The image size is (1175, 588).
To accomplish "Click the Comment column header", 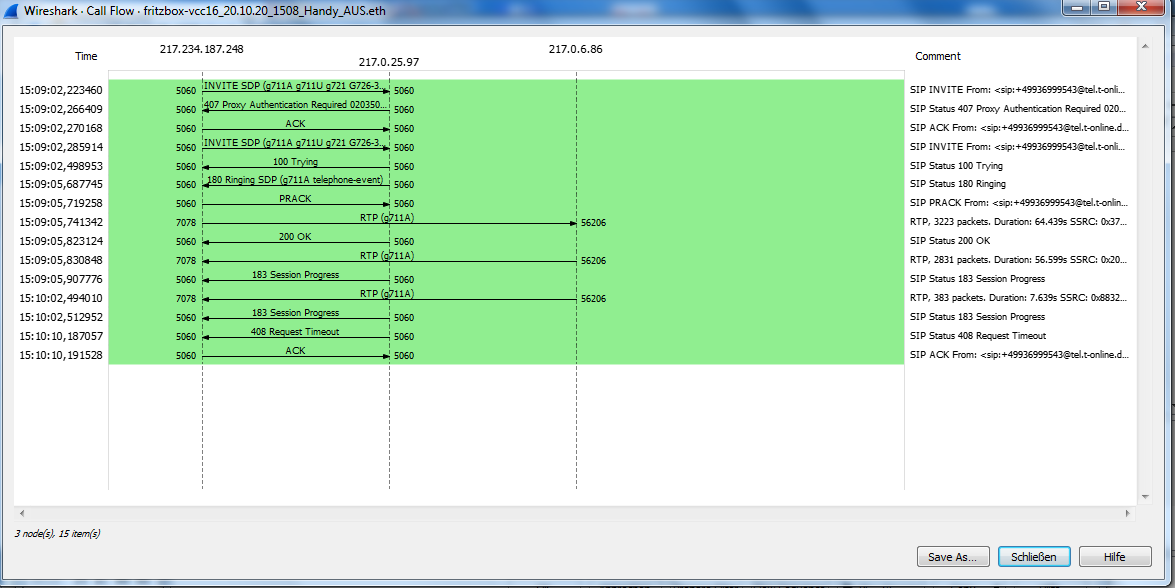I will pos(937,57).
